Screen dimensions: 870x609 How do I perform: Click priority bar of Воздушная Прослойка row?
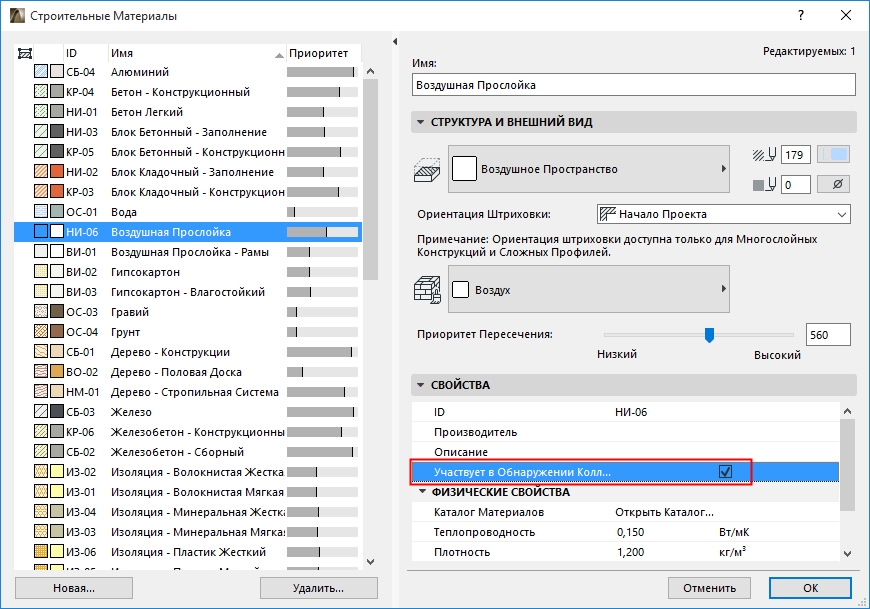click(322, 232)
